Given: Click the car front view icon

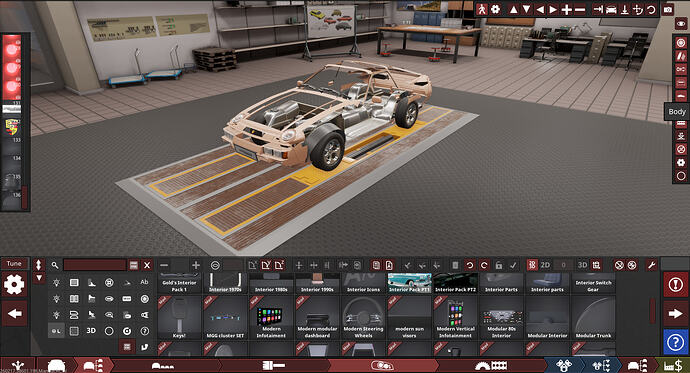Looking at the screenshot, I should [x=611, y=9].
